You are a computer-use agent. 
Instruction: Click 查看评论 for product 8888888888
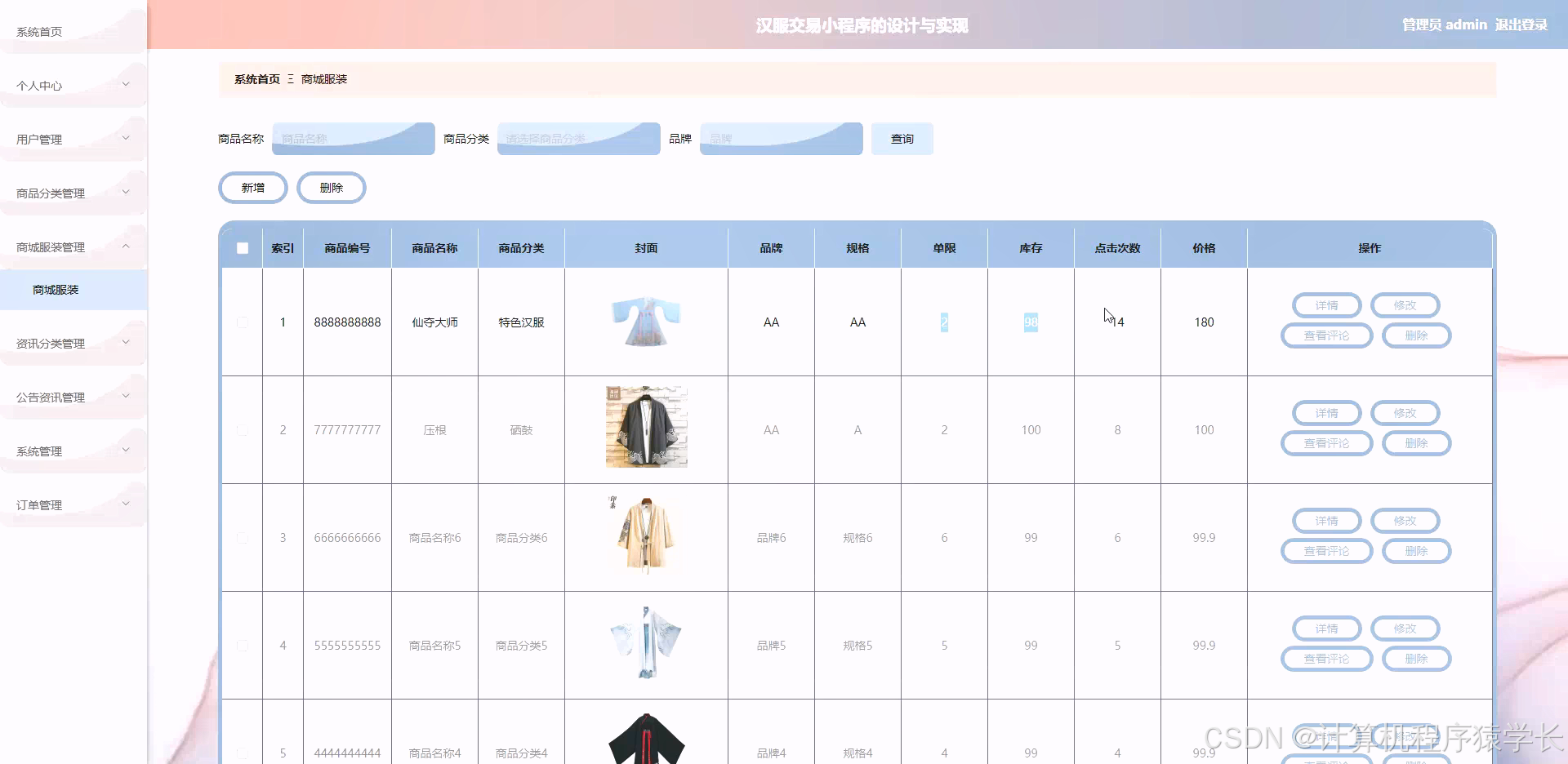(1326, 335)
